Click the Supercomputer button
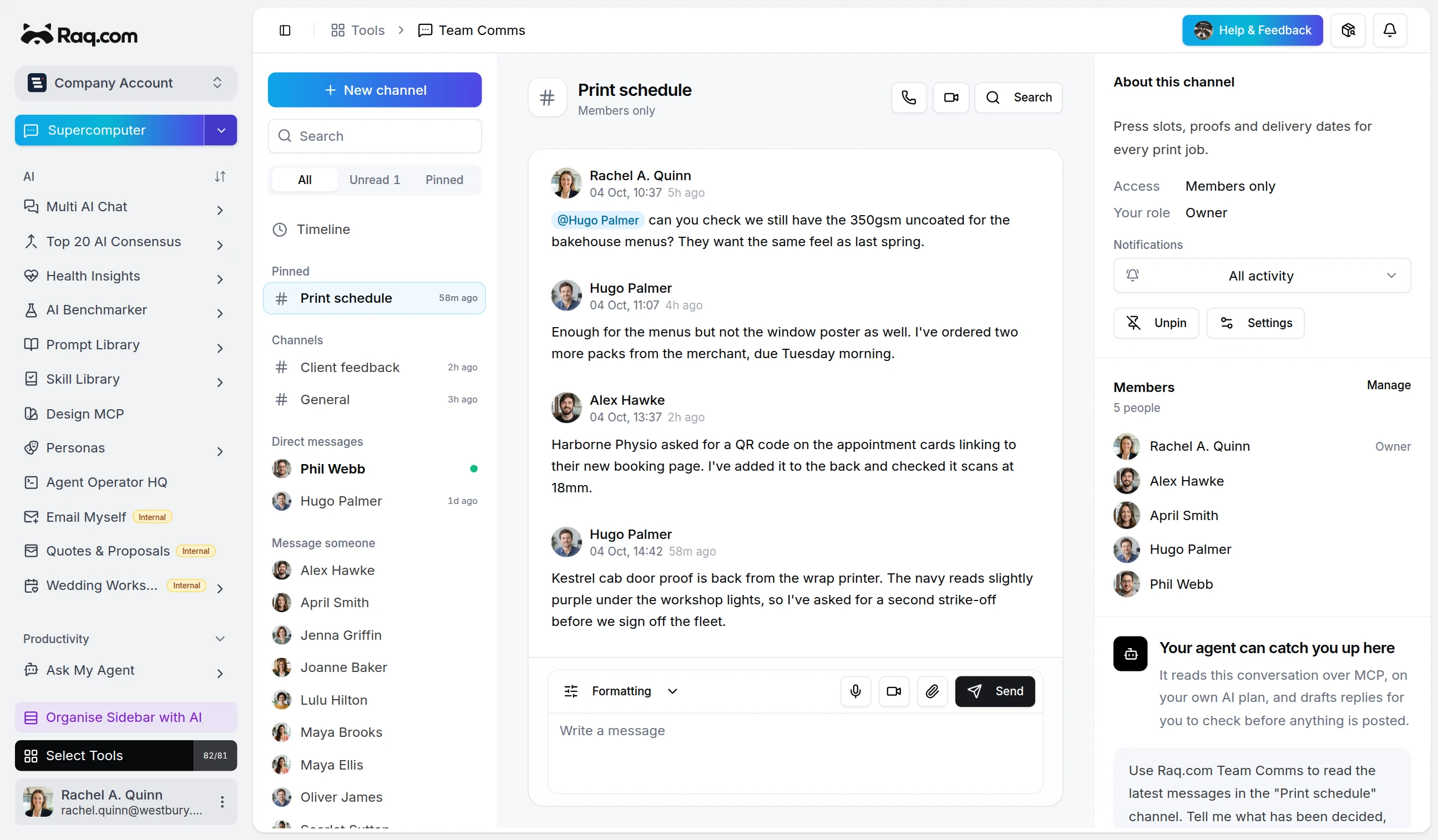 coord(109,130)
